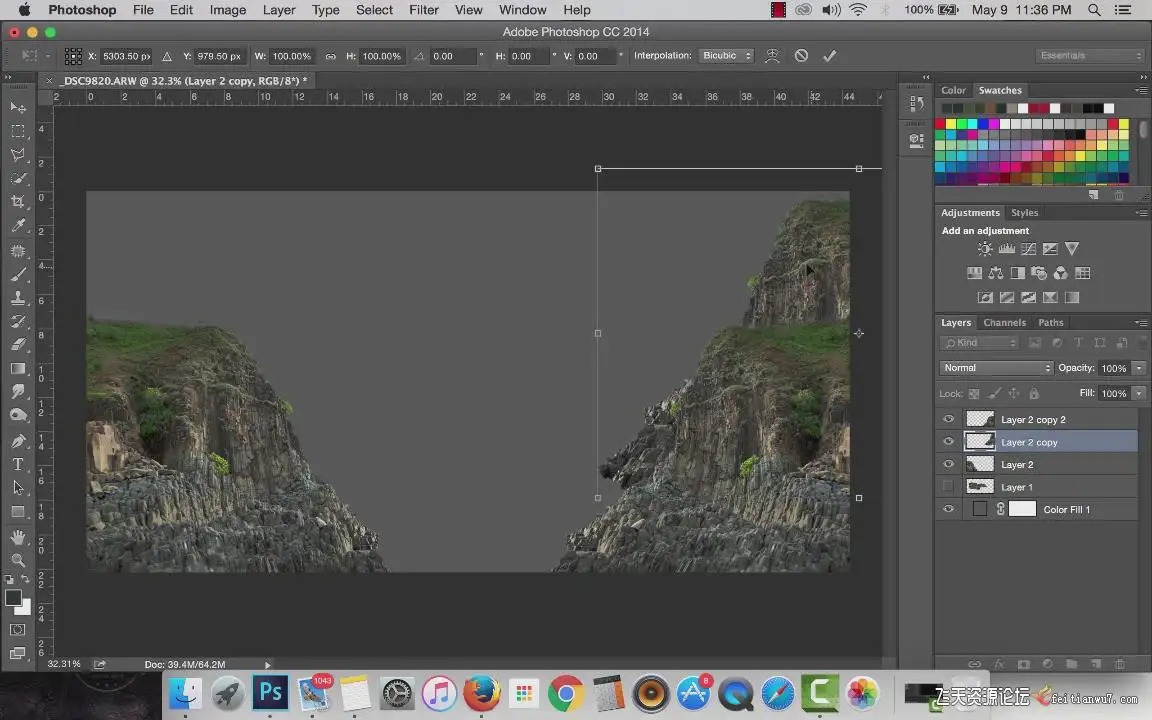
Task: Commit the transform with the checkmark
Action: pyautogui.click(x=829, y=56)
